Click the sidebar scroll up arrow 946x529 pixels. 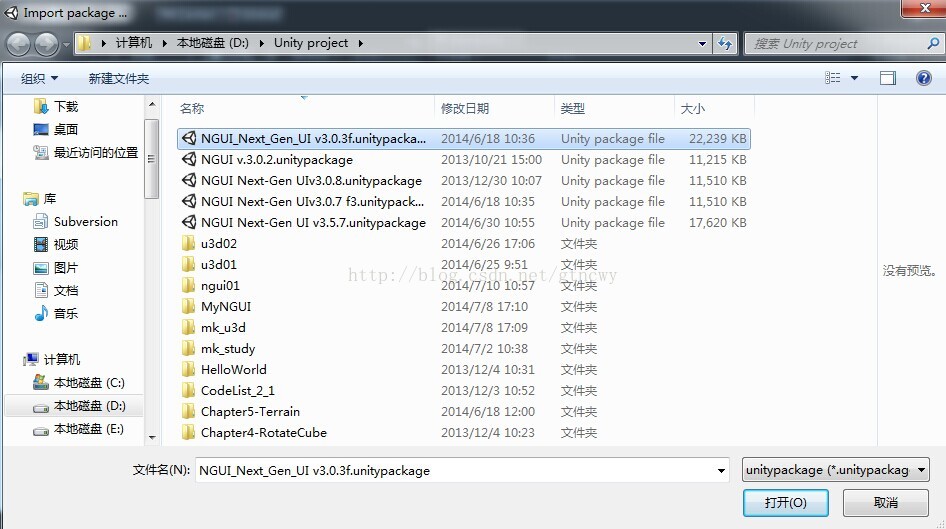pyautogui.click(x=152, y=105)
